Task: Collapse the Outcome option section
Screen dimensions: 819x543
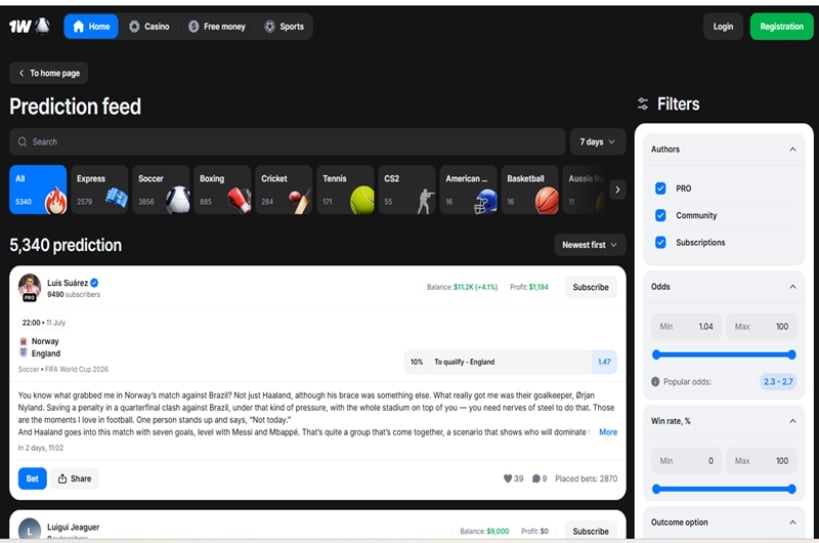Action: tap(792, 522)
